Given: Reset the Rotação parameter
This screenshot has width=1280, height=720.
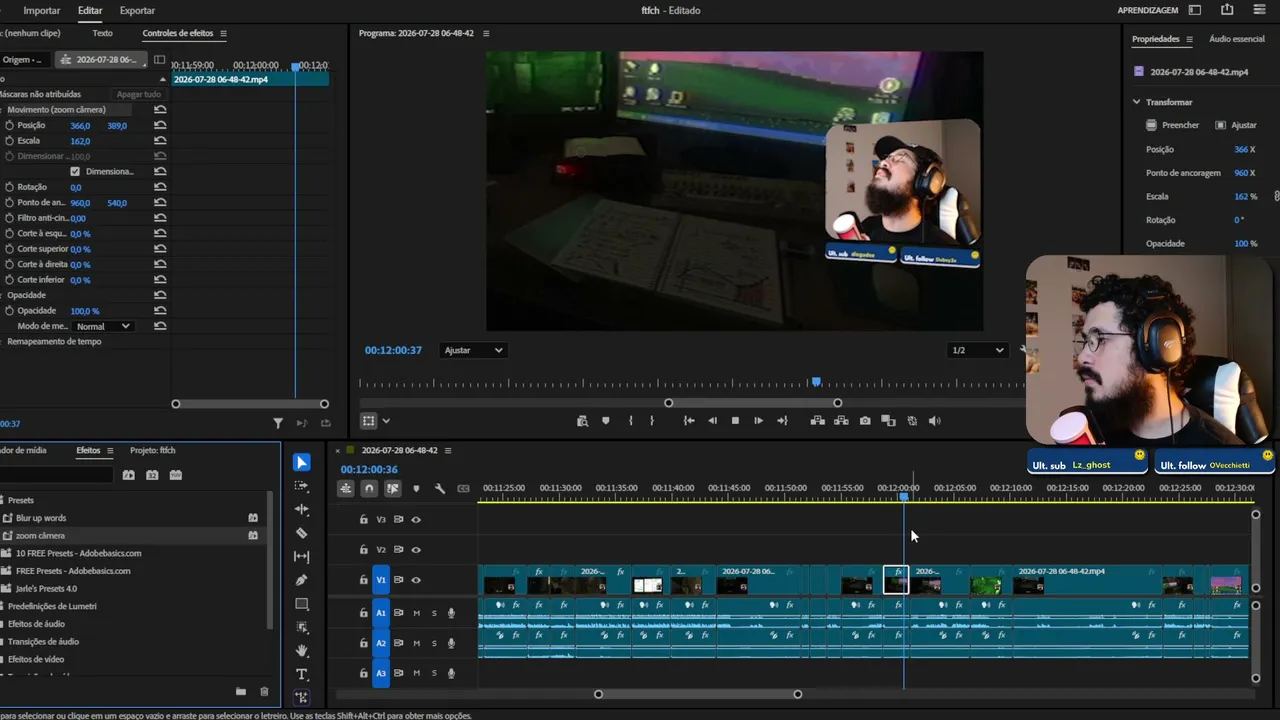Looking at the screenshot, I should tap(160, 187).
